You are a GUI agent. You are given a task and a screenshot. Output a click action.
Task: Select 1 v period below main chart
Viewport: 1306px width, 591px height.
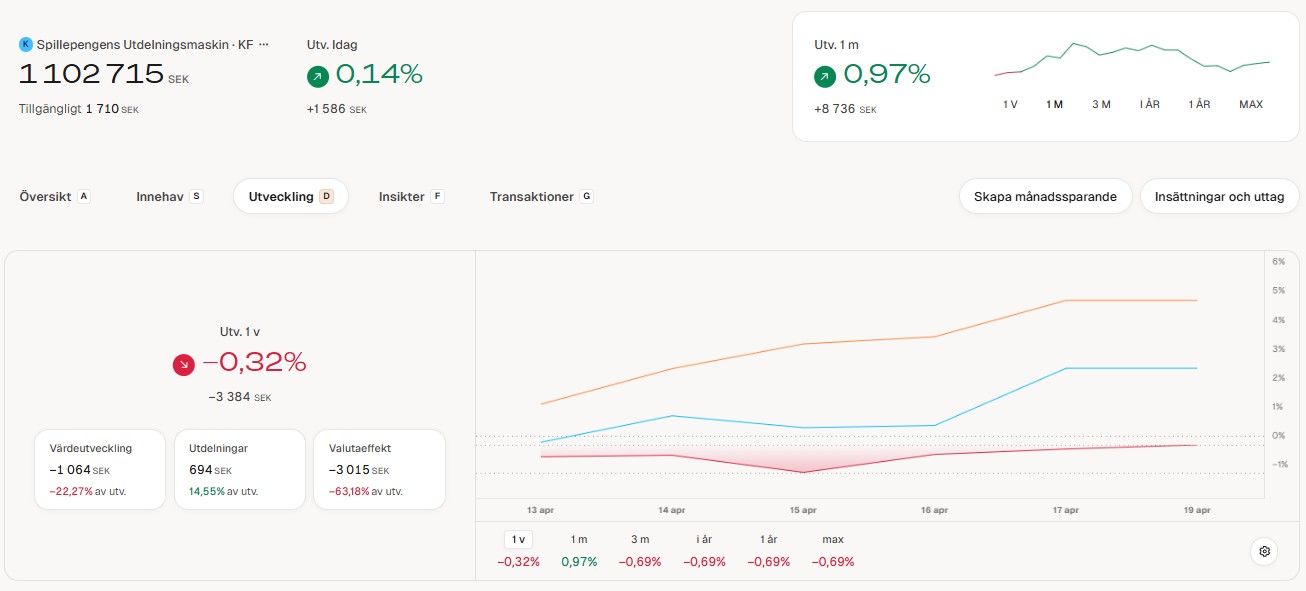[x=518, y=540]
